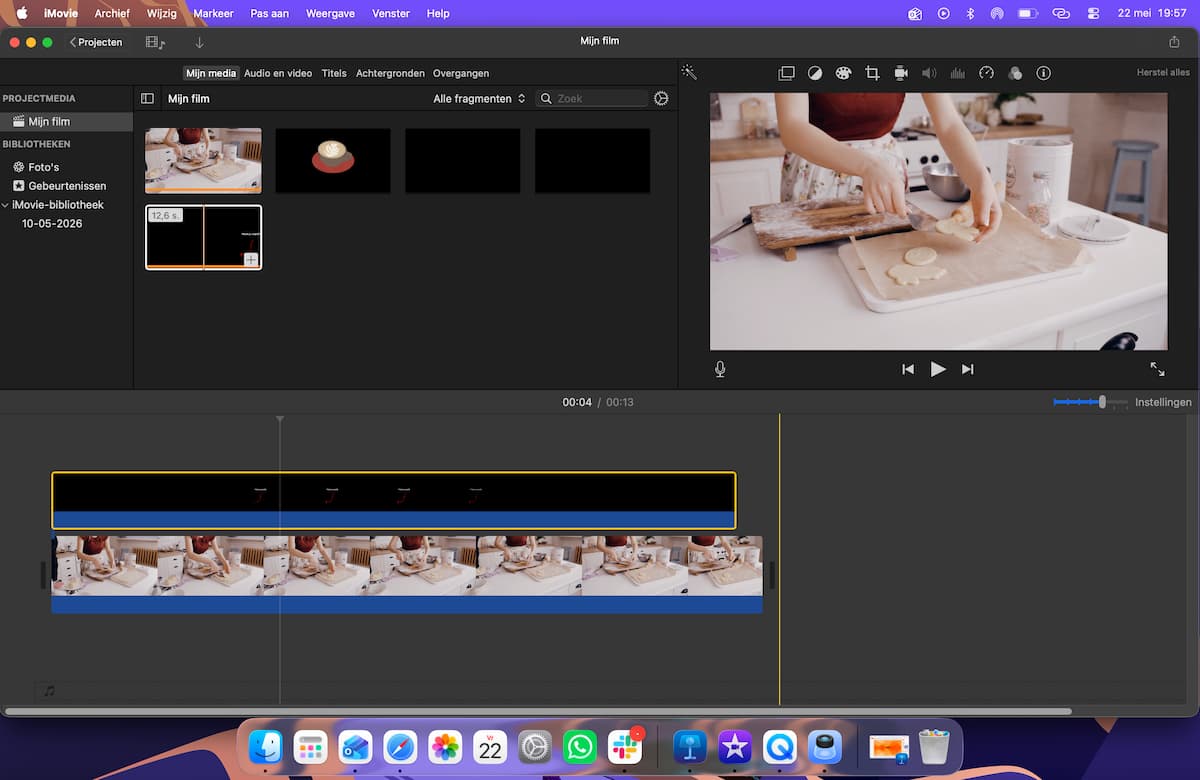Open the Archief menu
The width and height of the screenshot is (1200, 780).
[x=112, y=14]
